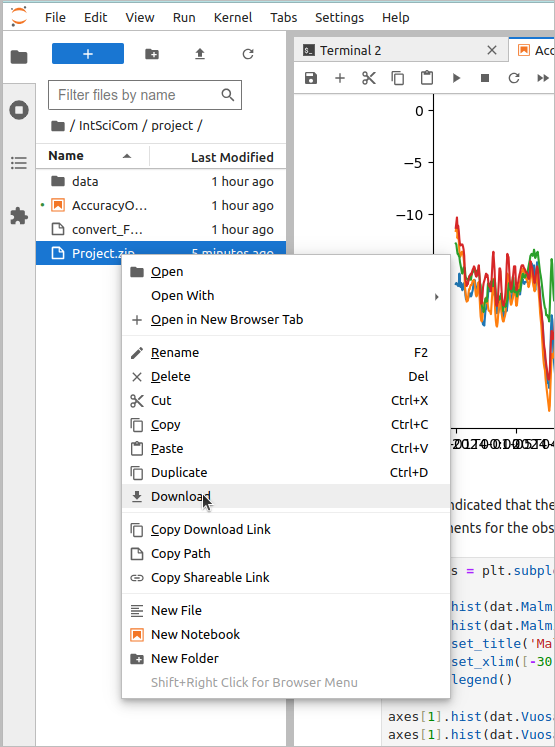Sort files by Last Modified column
The height and width of the screenshot is (747, 555).
click(232, 157)
